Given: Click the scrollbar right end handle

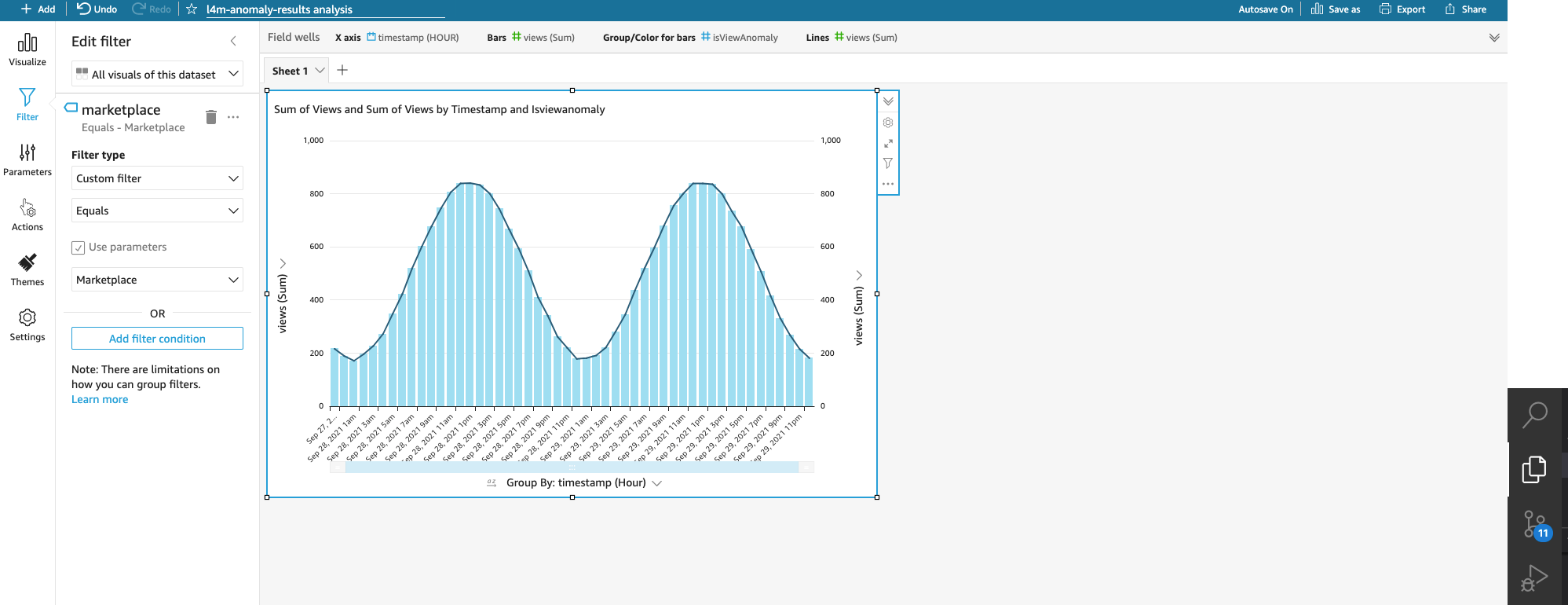Looking at the screenshot, I should click(x=806, y=467).
